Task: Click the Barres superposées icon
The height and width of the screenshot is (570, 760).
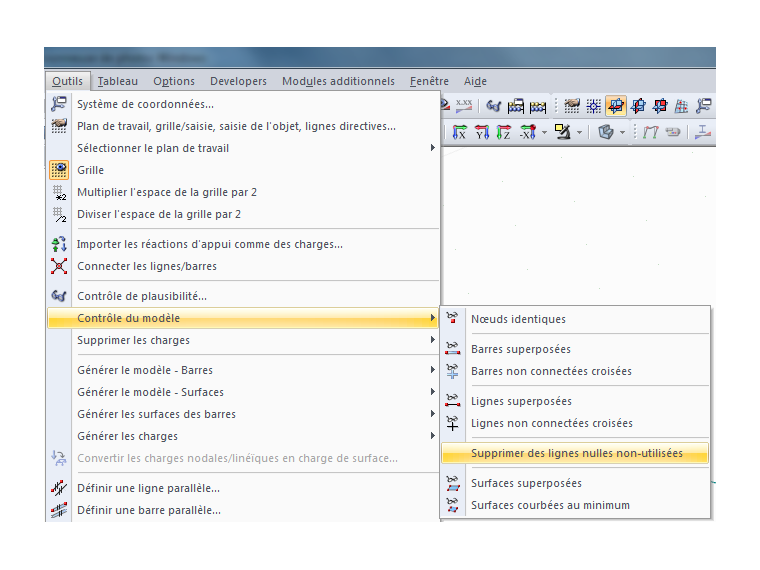Action: 452,348
